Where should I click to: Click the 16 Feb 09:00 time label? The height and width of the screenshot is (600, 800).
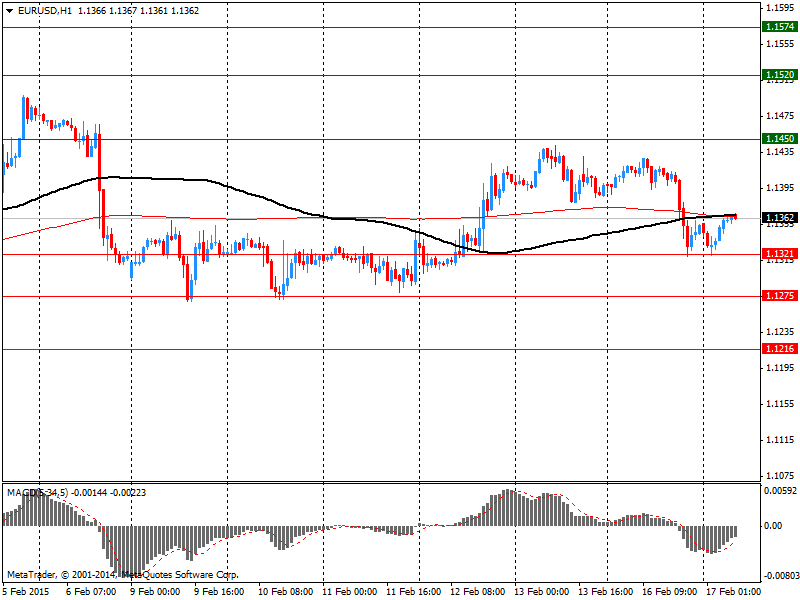669,592
